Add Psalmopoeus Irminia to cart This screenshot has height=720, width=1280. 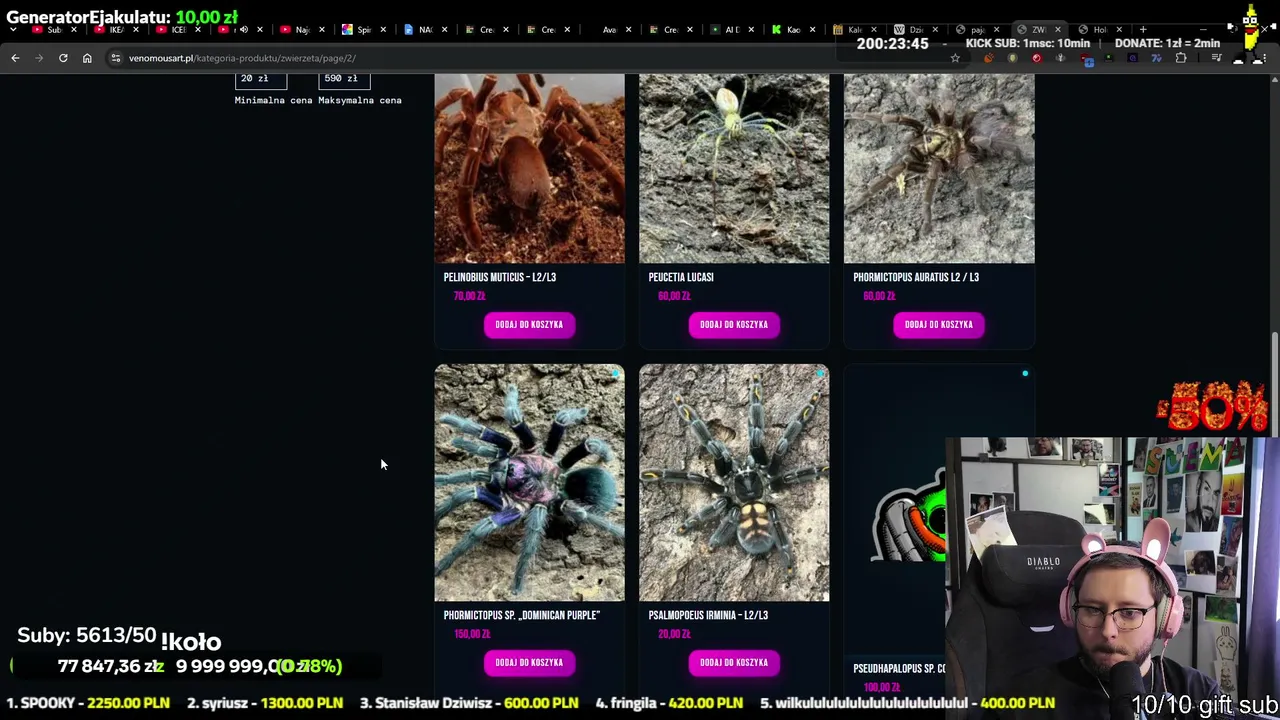tap(734, 663)
